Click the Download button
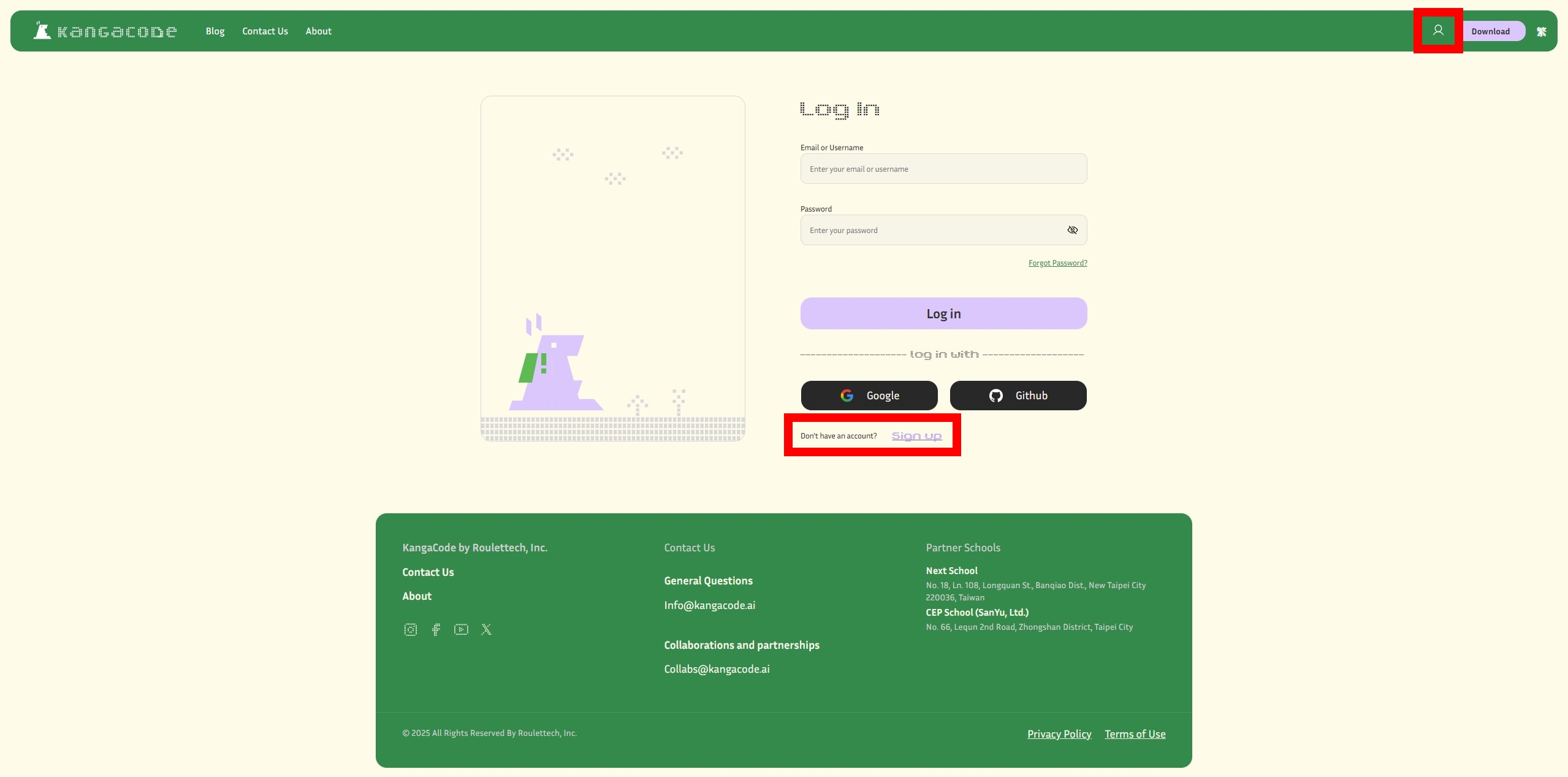Image resolution: width=1568 pixels, height=777 pixels. pos(1491,31)
